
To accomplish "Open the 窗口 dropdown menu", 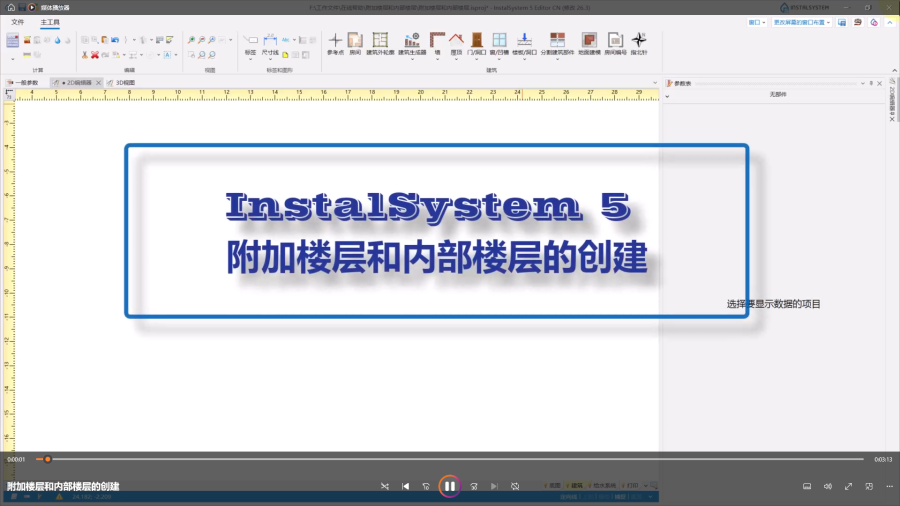I will click(757, 21).
